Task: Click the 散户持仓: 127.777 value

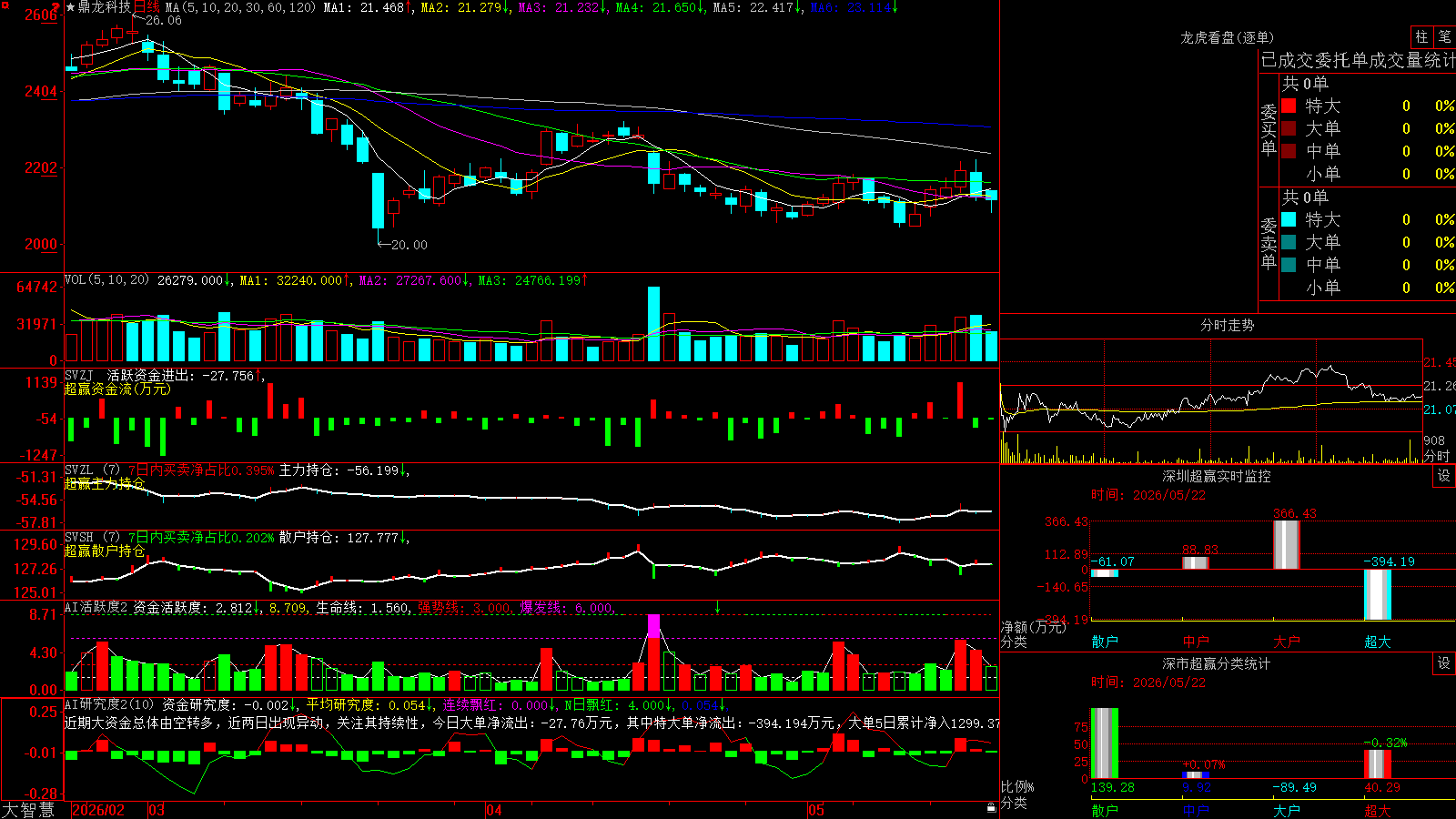Action: pos(339,538)
